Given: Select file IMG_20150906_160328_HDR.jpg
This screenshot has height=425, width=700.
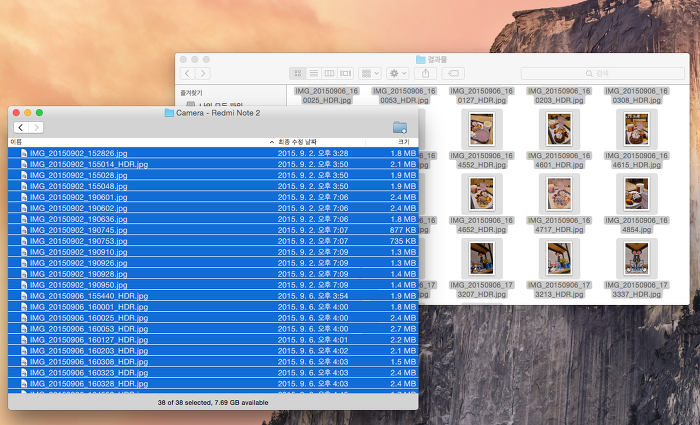Looking at the screenshot, I should 213,384.
